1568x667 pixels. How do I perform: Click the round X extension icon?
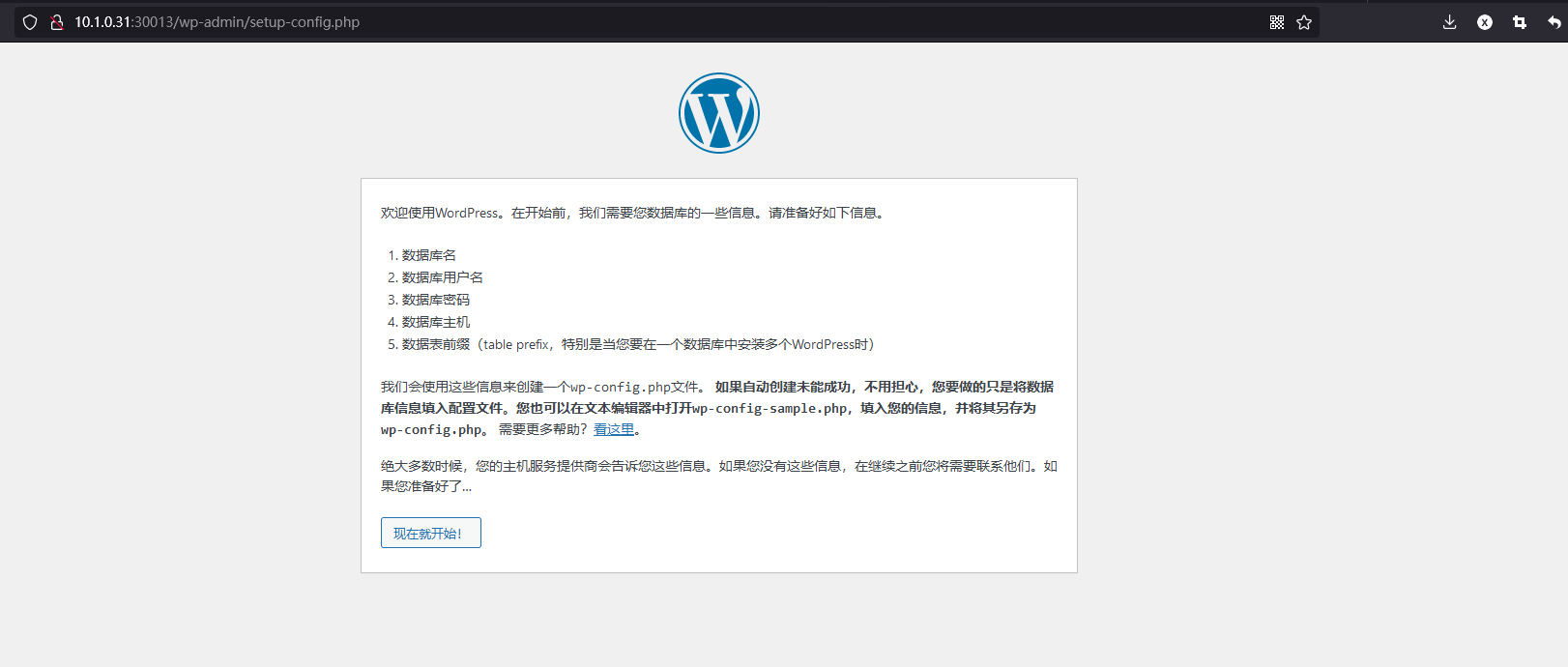pos(1485,22)
